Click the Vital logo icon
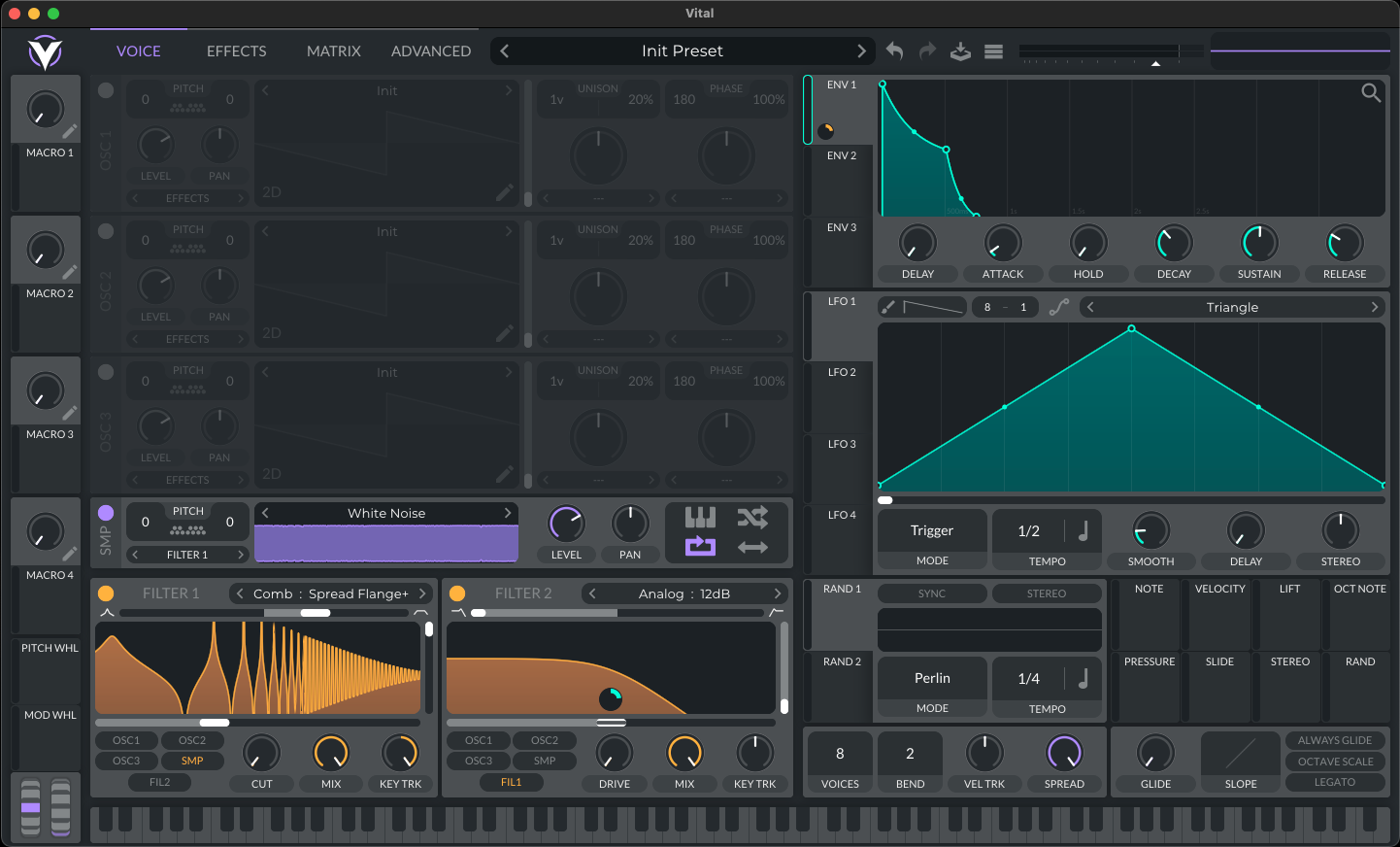The image size is (1400, 847). pyautogui.click(x=45, y=51)
